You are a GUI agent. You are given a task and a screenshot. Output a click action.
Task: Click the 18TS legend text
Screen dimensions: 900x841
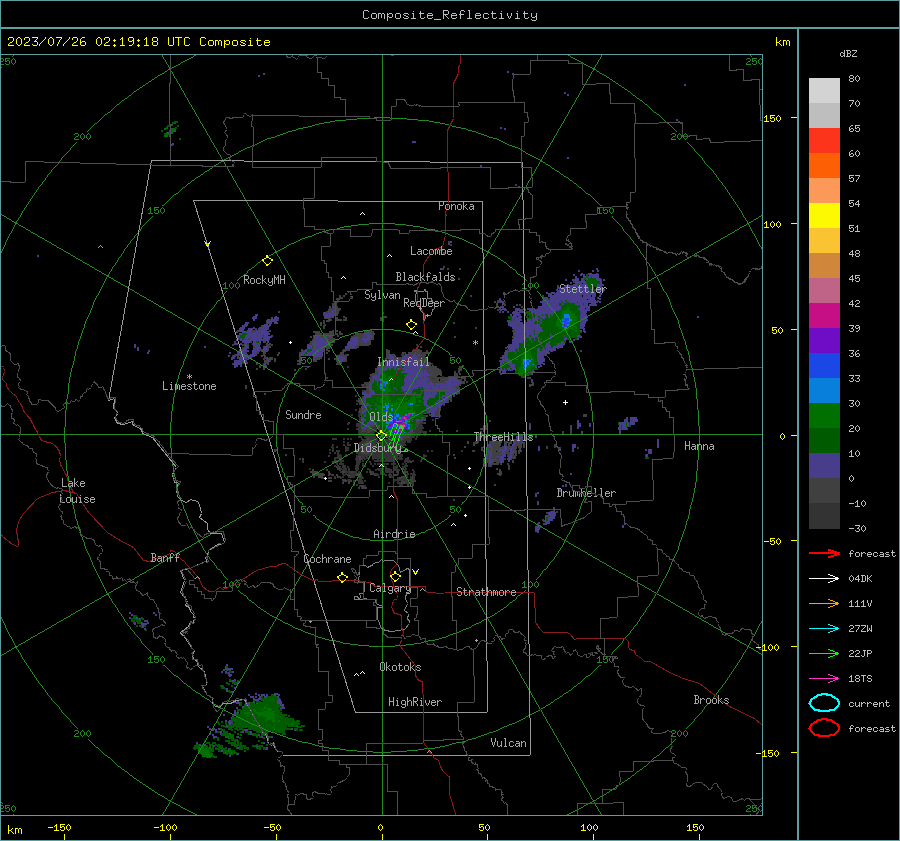coord(860,679)
